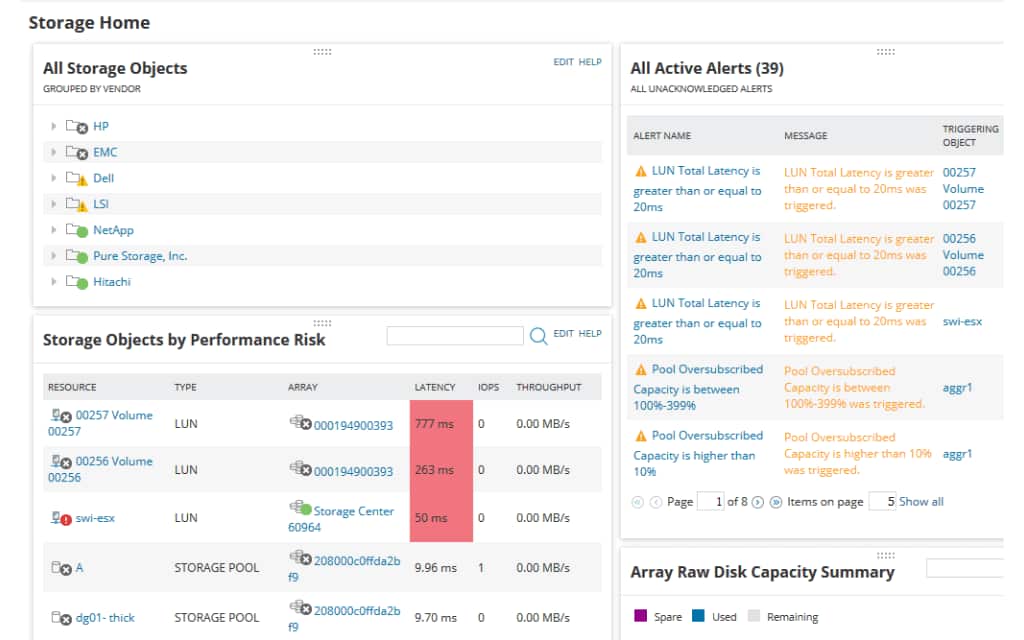Click the healthy status icon beside NetApp vendor
Viewport: 1024px width, 640px height.
pos(84,230)
